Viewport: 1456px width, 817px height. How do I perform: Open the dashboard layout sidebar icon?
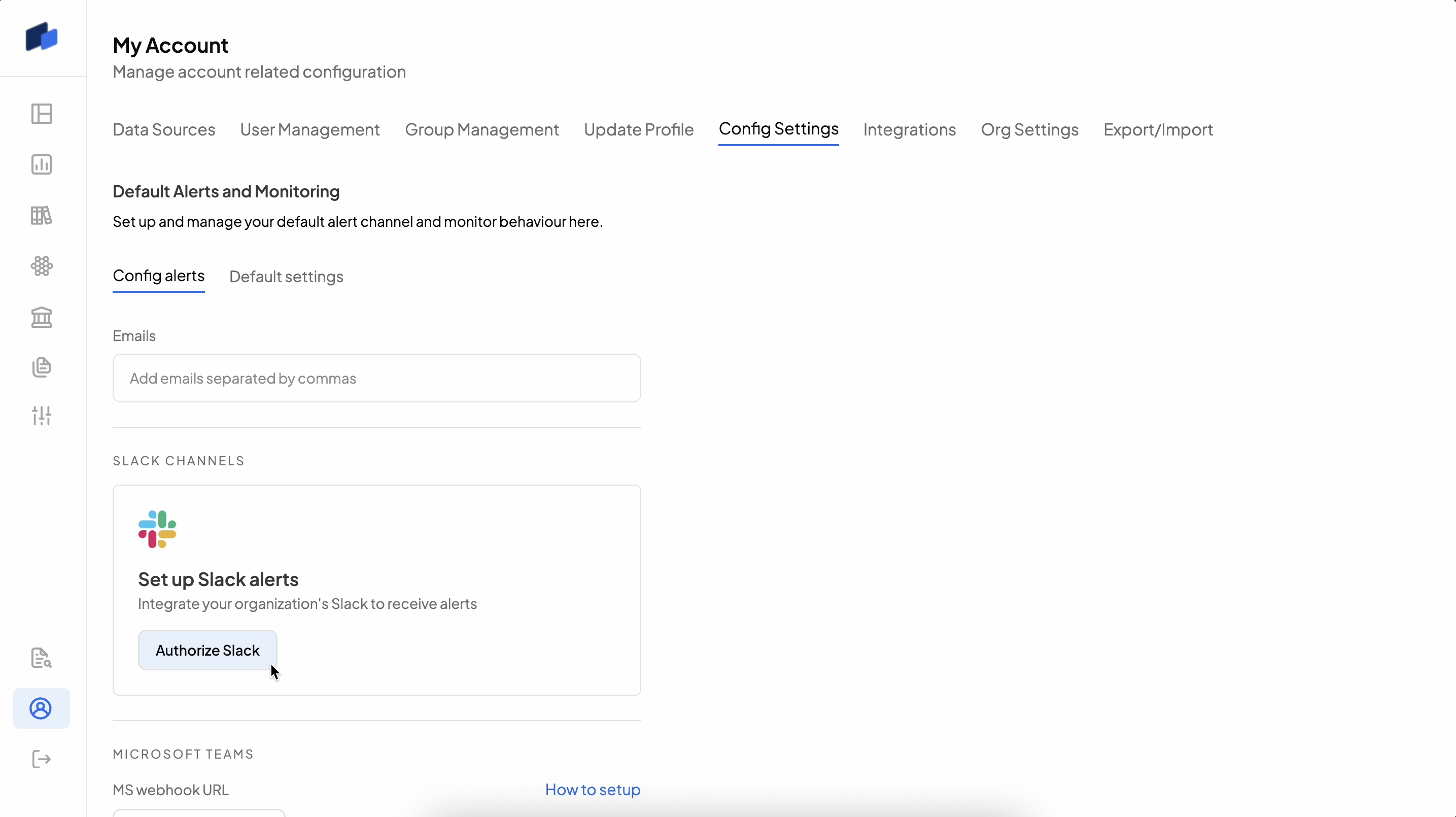click(x=41, y=114)
